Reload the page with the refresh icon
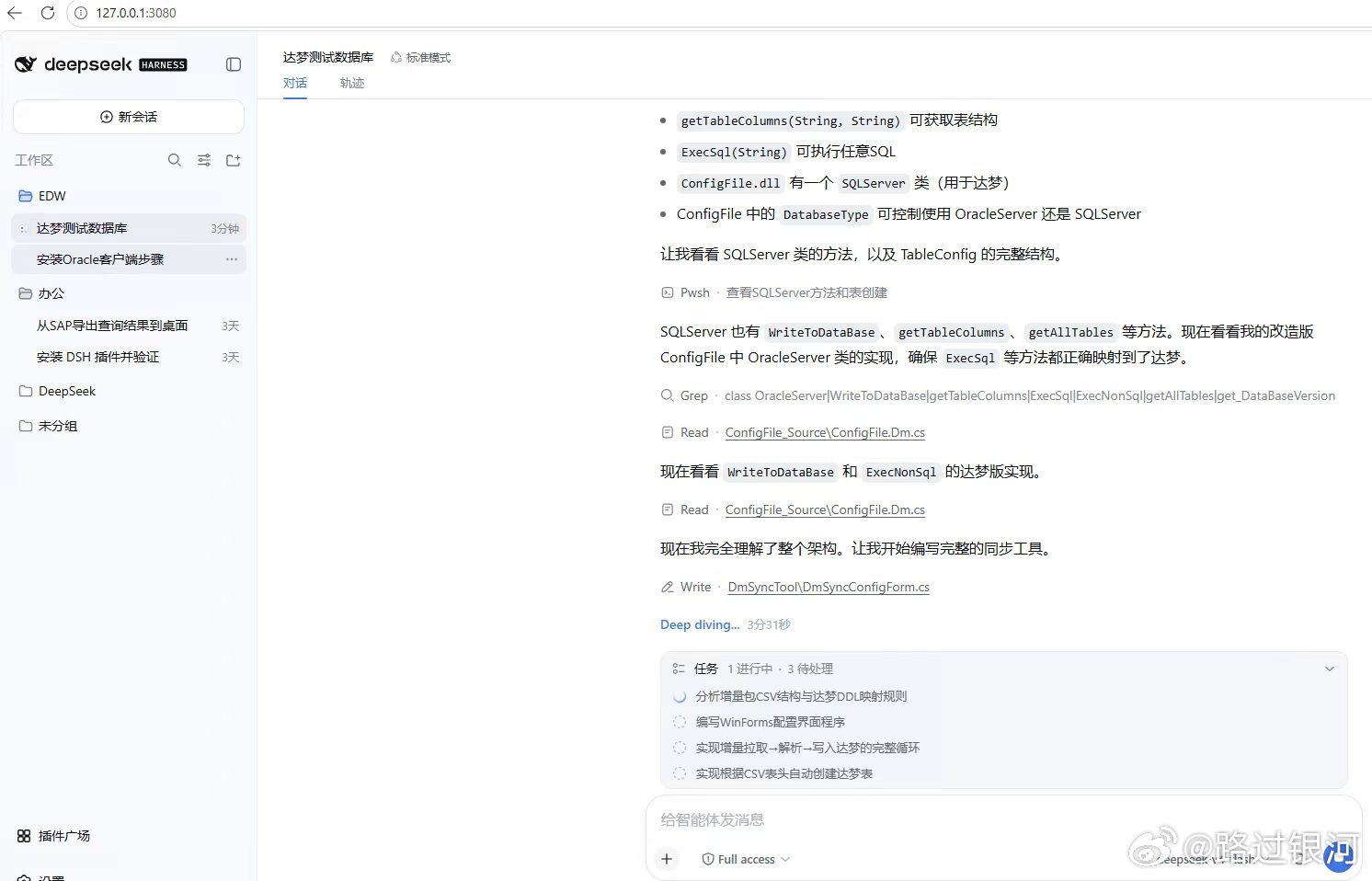Screen dimensions: 1372x881 click(x=48, y=13)
